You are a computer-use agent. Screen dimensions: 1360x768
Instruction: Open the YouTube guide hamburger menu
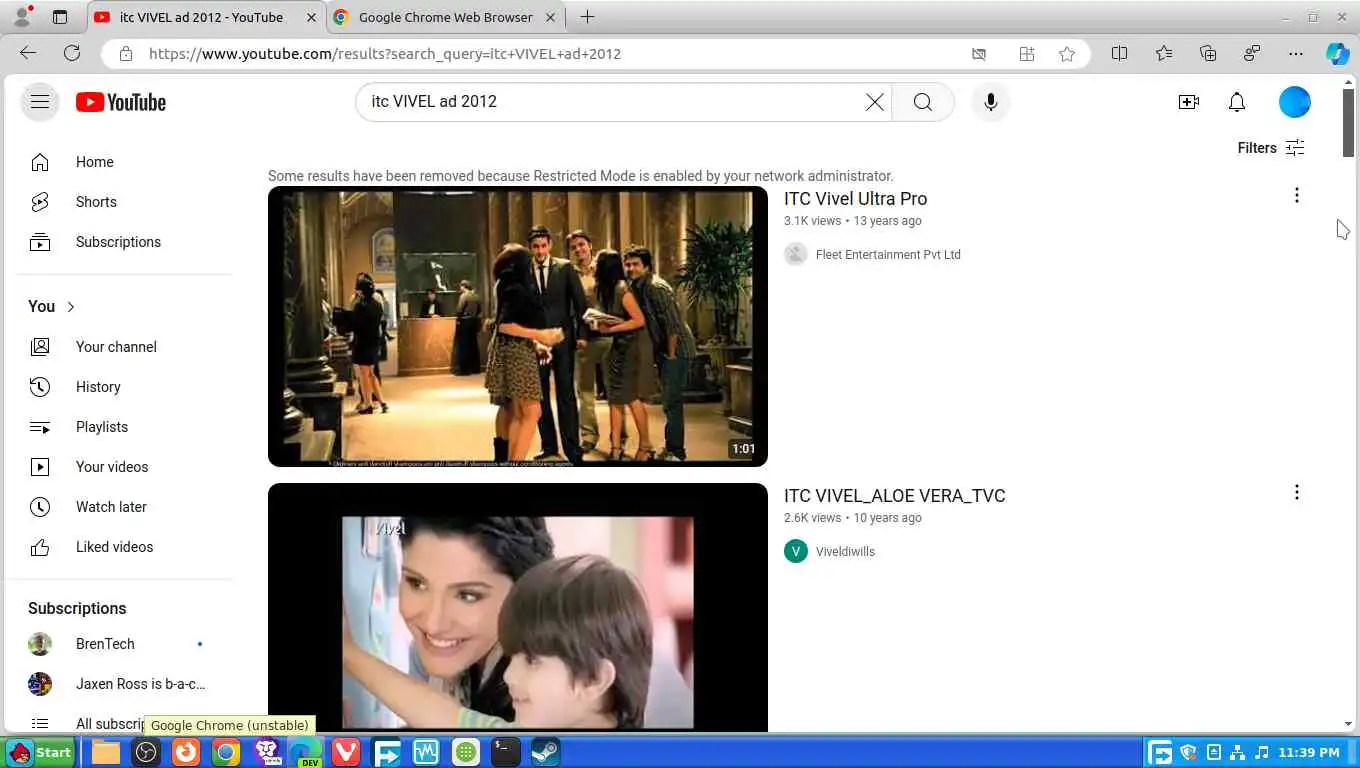[40, 101]
